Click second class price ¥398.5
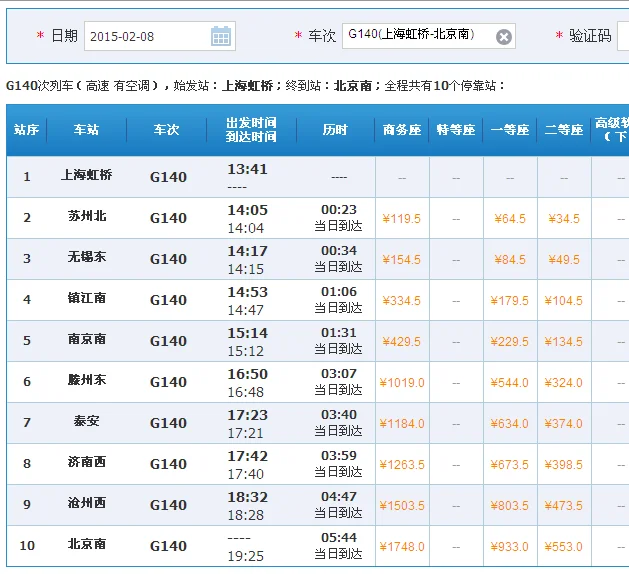 [564, 465]
